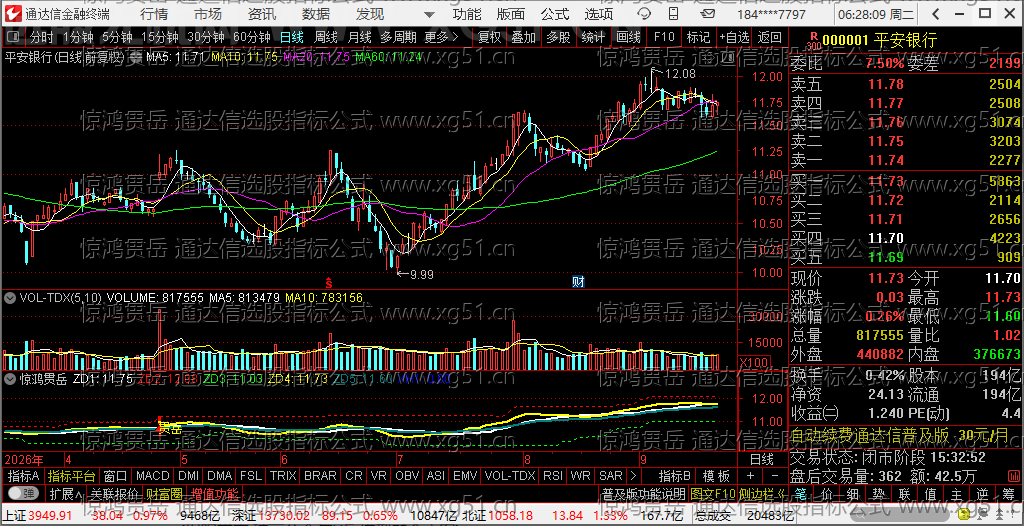Click the 上证 3949.91 index readout

[x=37, y=516]
